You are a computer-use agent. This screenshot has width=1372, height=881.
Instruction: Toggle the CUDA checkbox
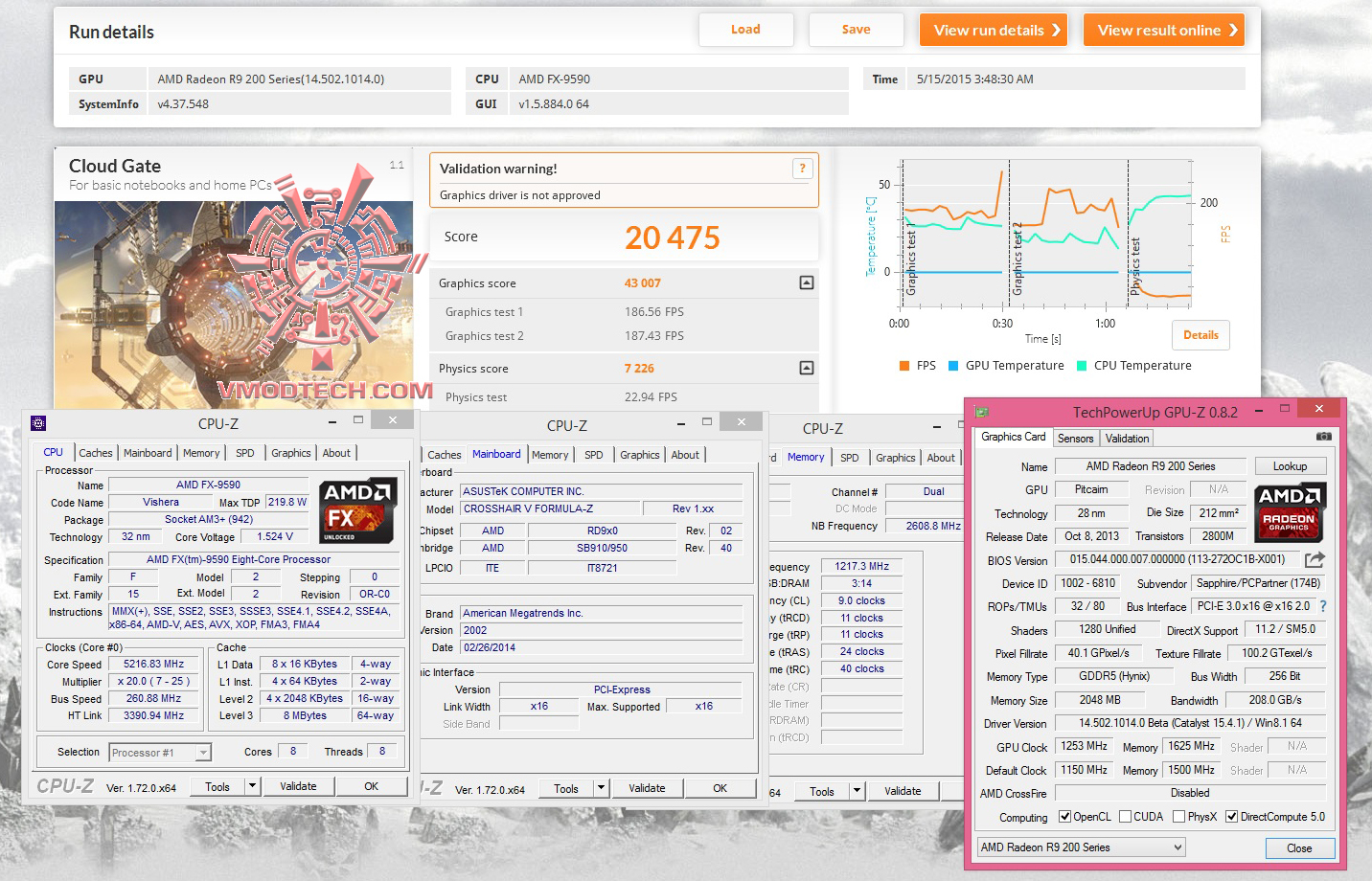[1124, 817]
